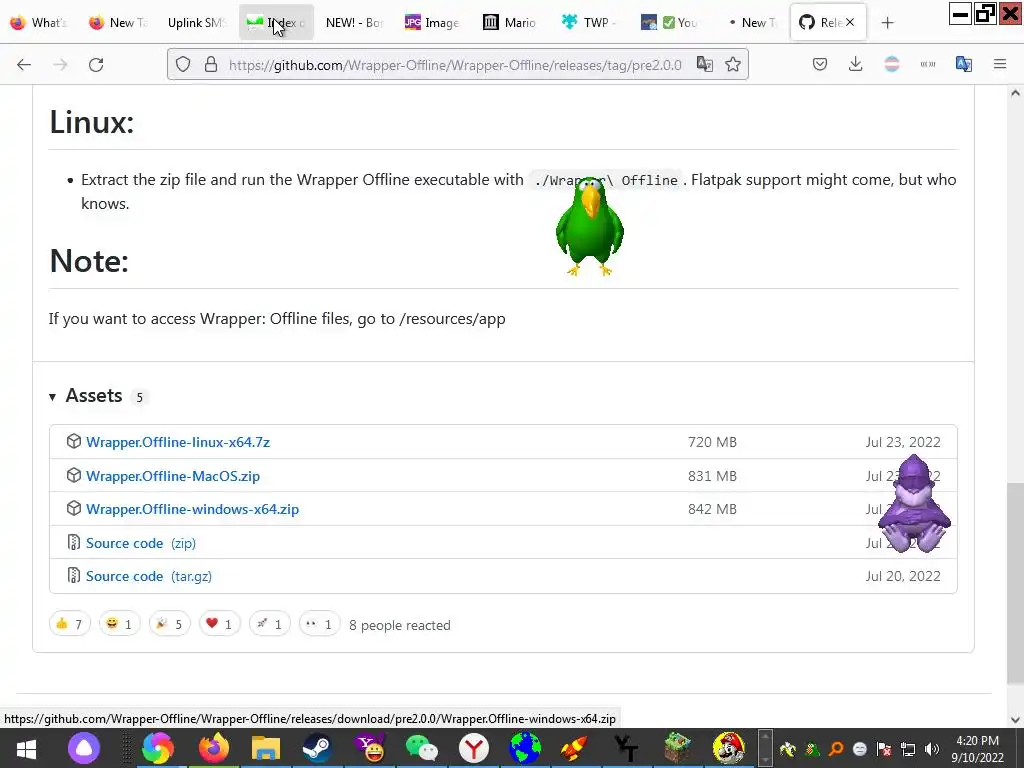This screenshot has height=768, width=1024.
Task: Open File Explorer from the taskbar
Action: (266, 748)
